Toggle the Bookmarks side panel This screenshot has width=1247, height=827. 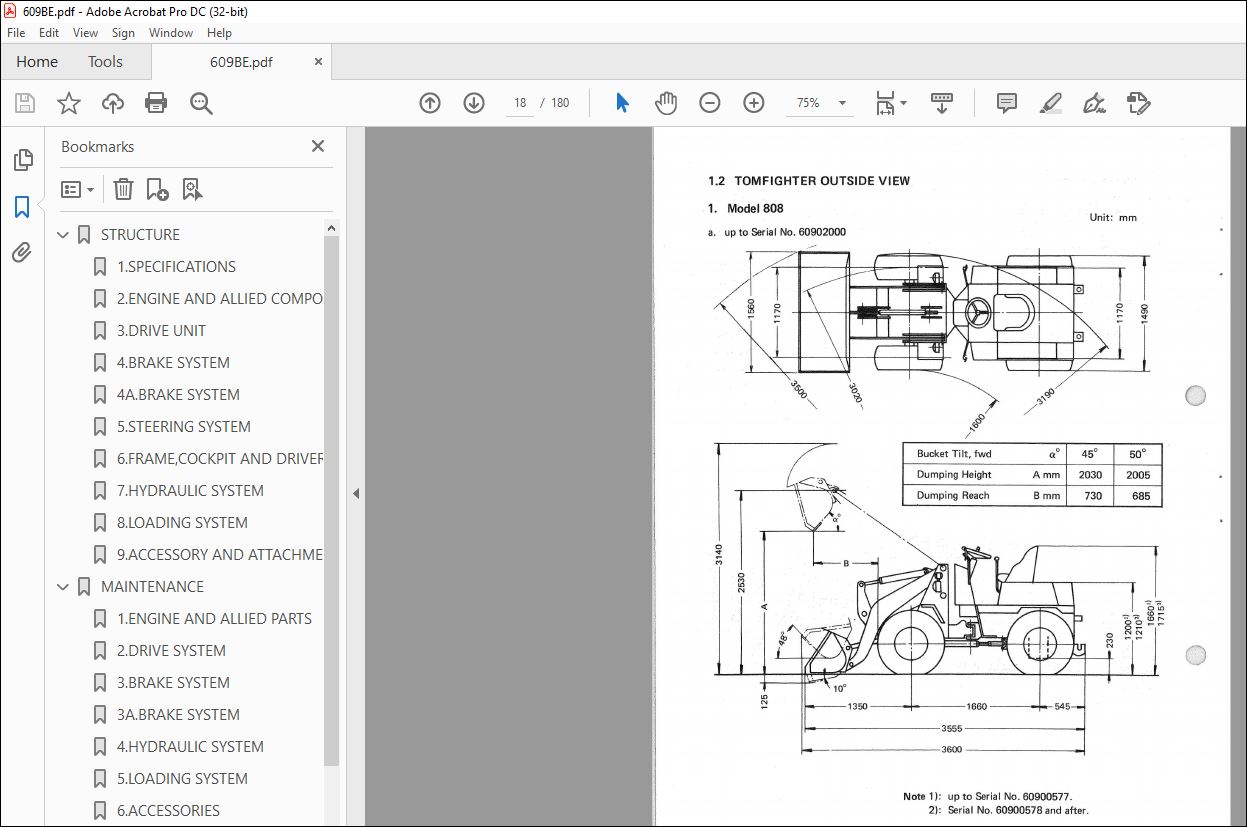[x=22, y=207]
